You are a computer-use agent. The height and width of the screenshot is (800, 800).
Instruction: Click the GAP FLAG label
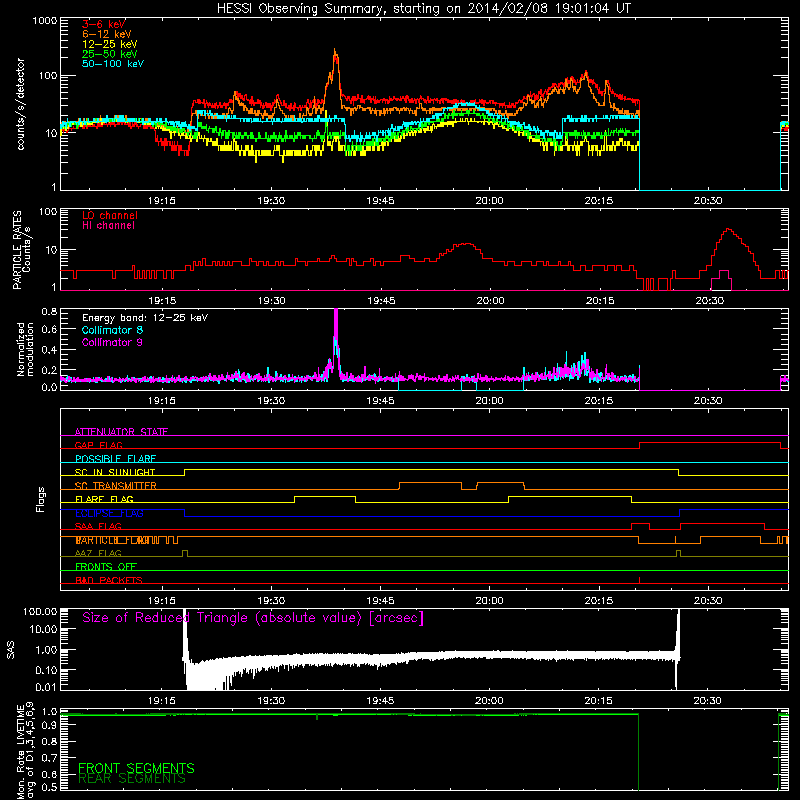tap(98, 445)
